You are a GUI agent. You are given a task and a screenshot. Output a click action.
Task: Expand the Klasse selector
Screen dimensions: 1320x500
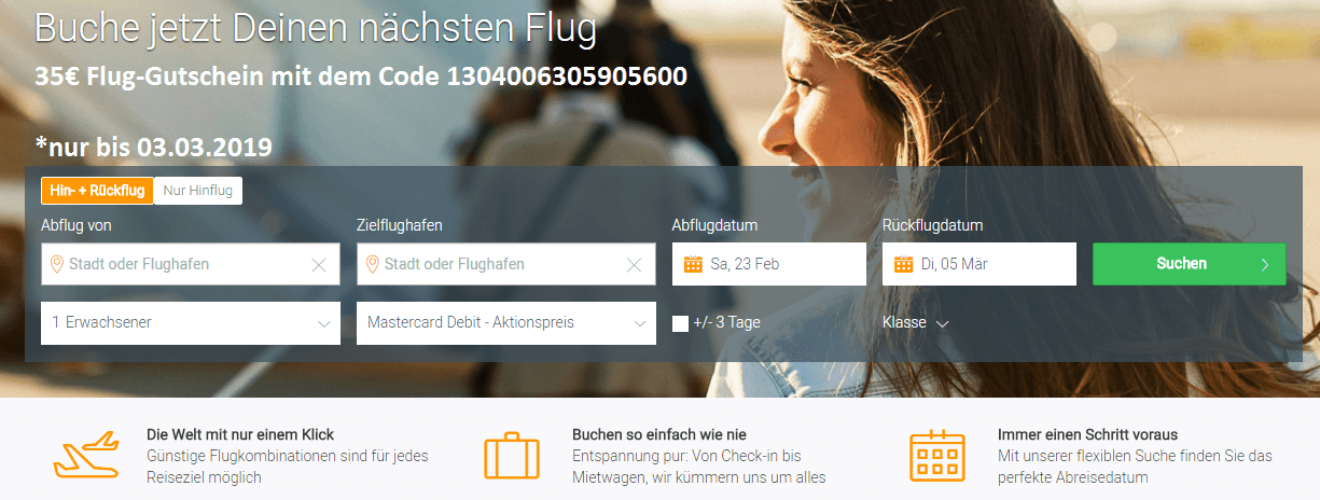click(915, 323)
